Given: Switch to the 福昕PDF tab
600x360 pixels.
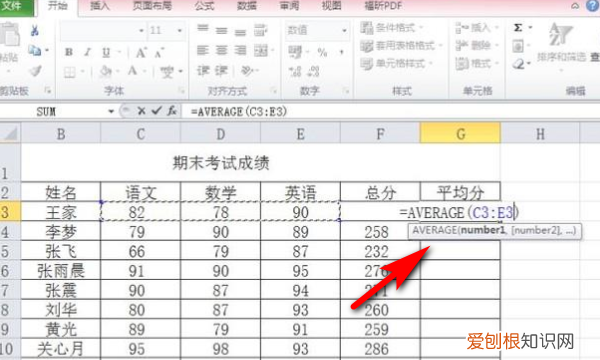Looking at the screenshot, I should (383, 6).
